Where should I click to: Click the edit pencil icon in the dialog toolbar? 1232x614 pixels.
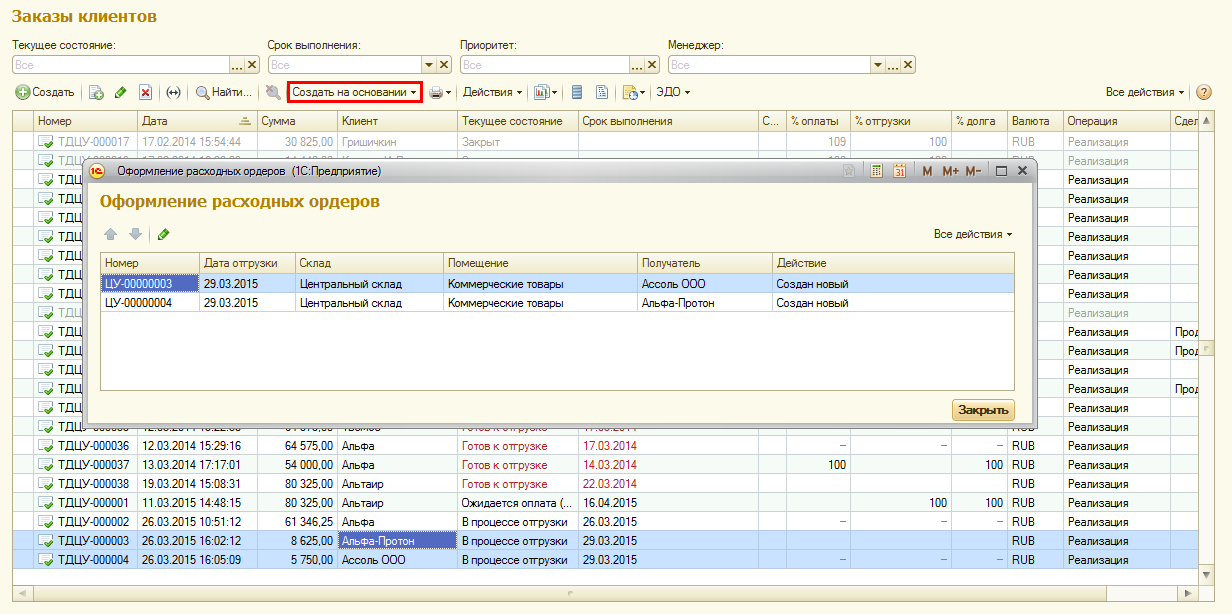163,234
